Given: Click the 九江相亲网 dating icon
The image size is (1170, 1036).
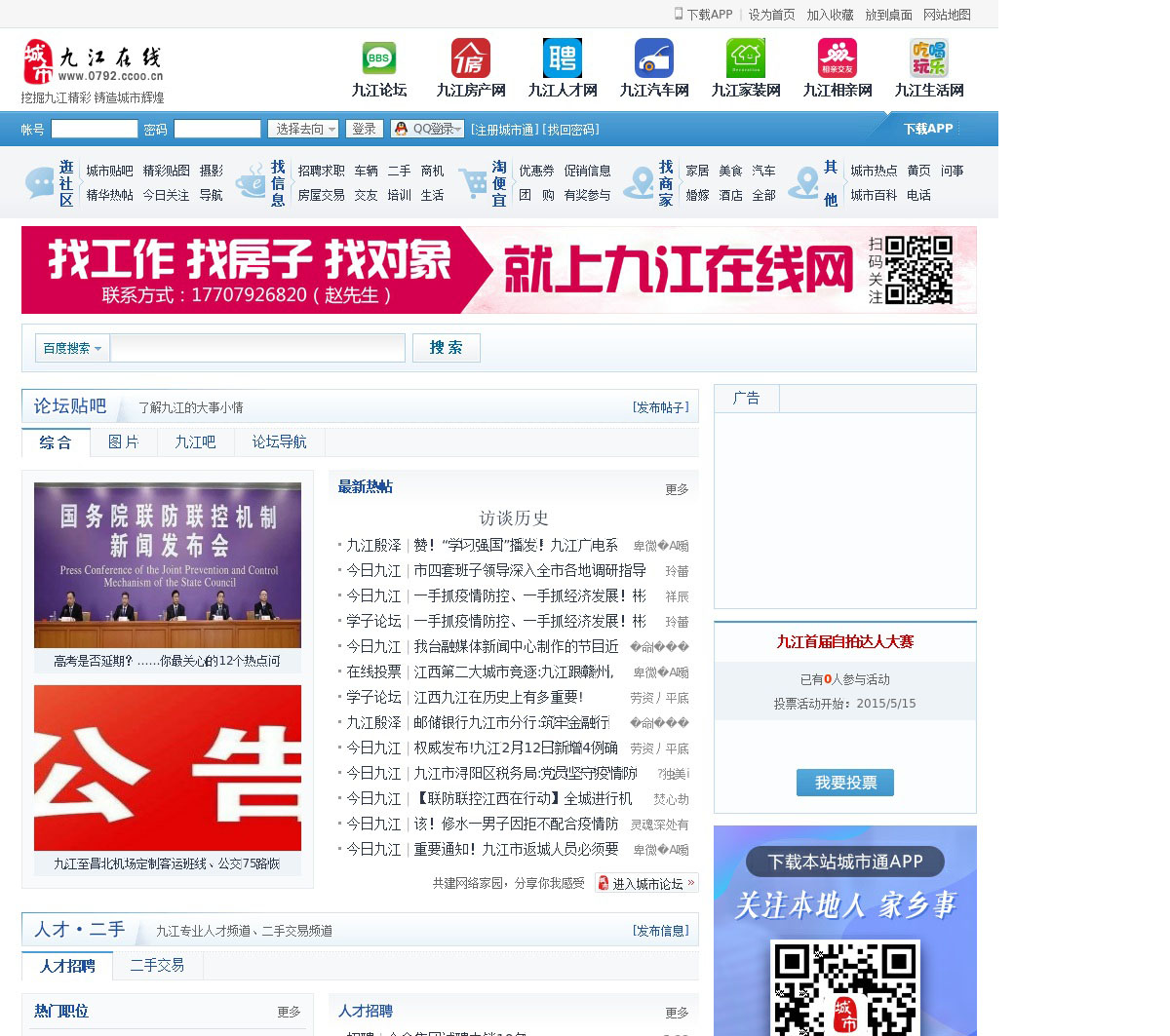Looking at the screenshot, I should [x=838, y=58].
